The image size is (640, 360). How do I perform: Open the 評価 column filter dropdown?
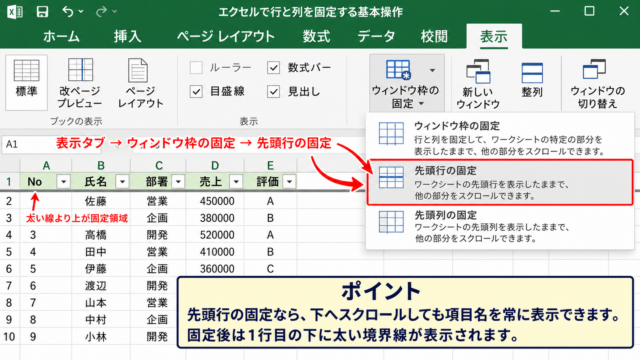point(289,182)
